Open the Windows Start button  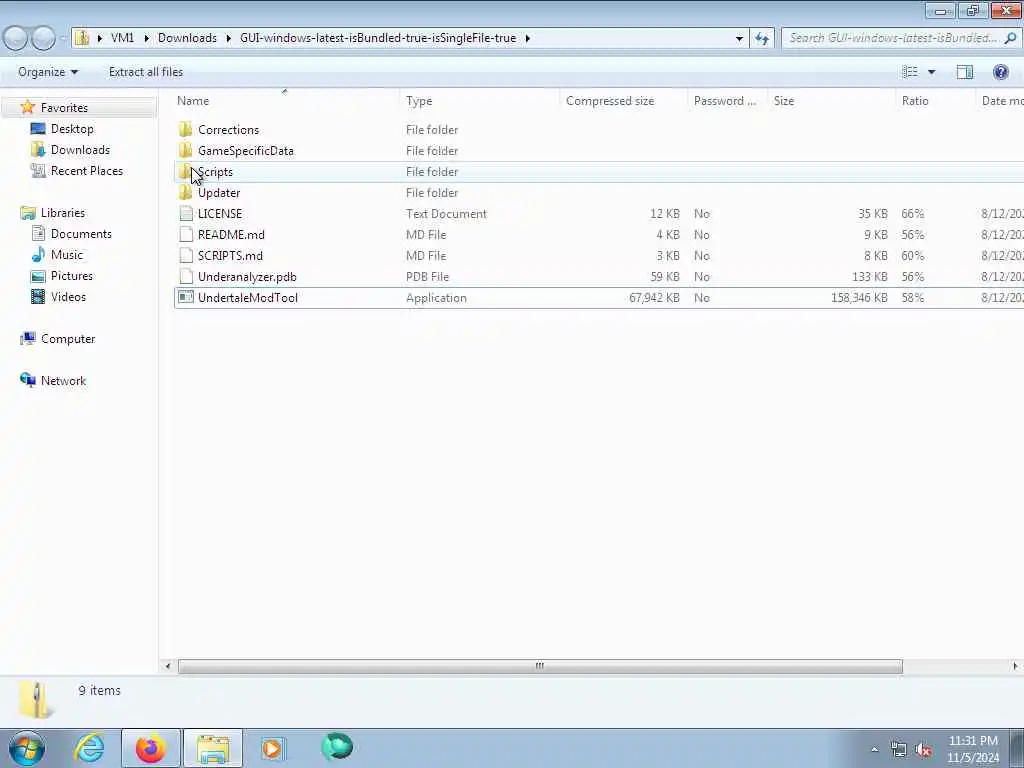click(x=27, y=748)
